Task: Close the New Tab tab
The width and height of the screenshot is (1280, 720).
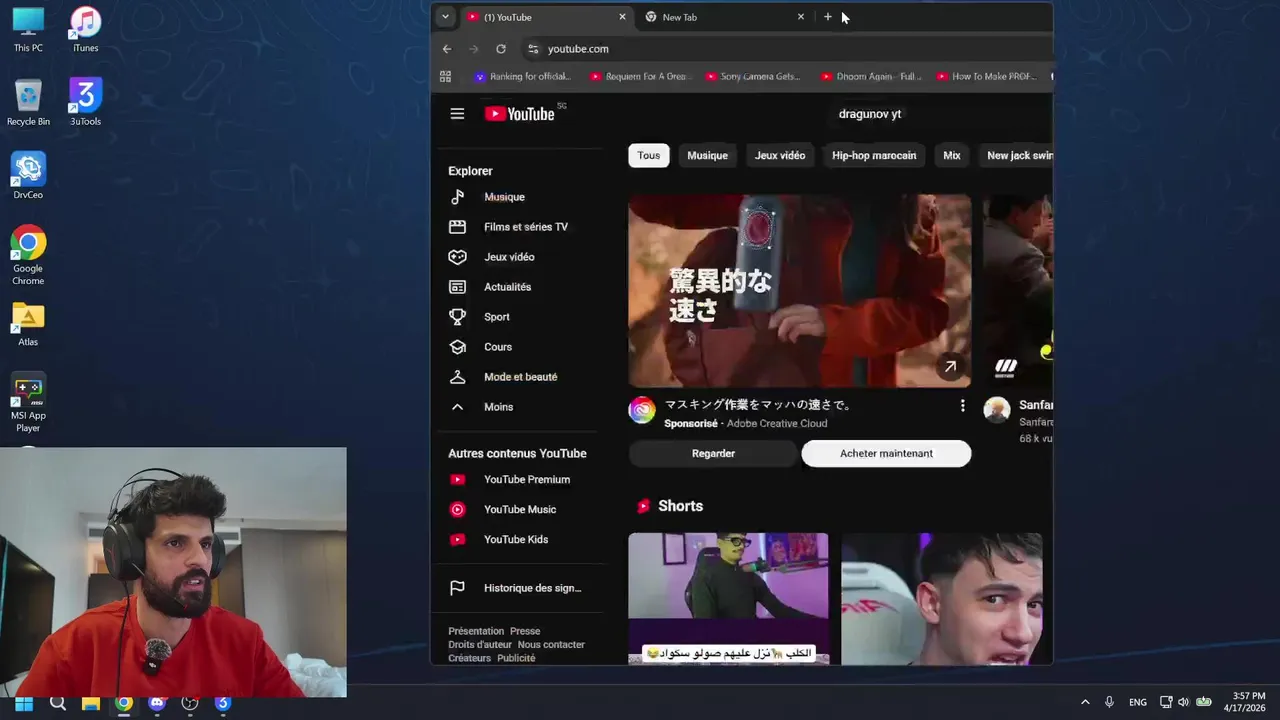Action: 800,17
